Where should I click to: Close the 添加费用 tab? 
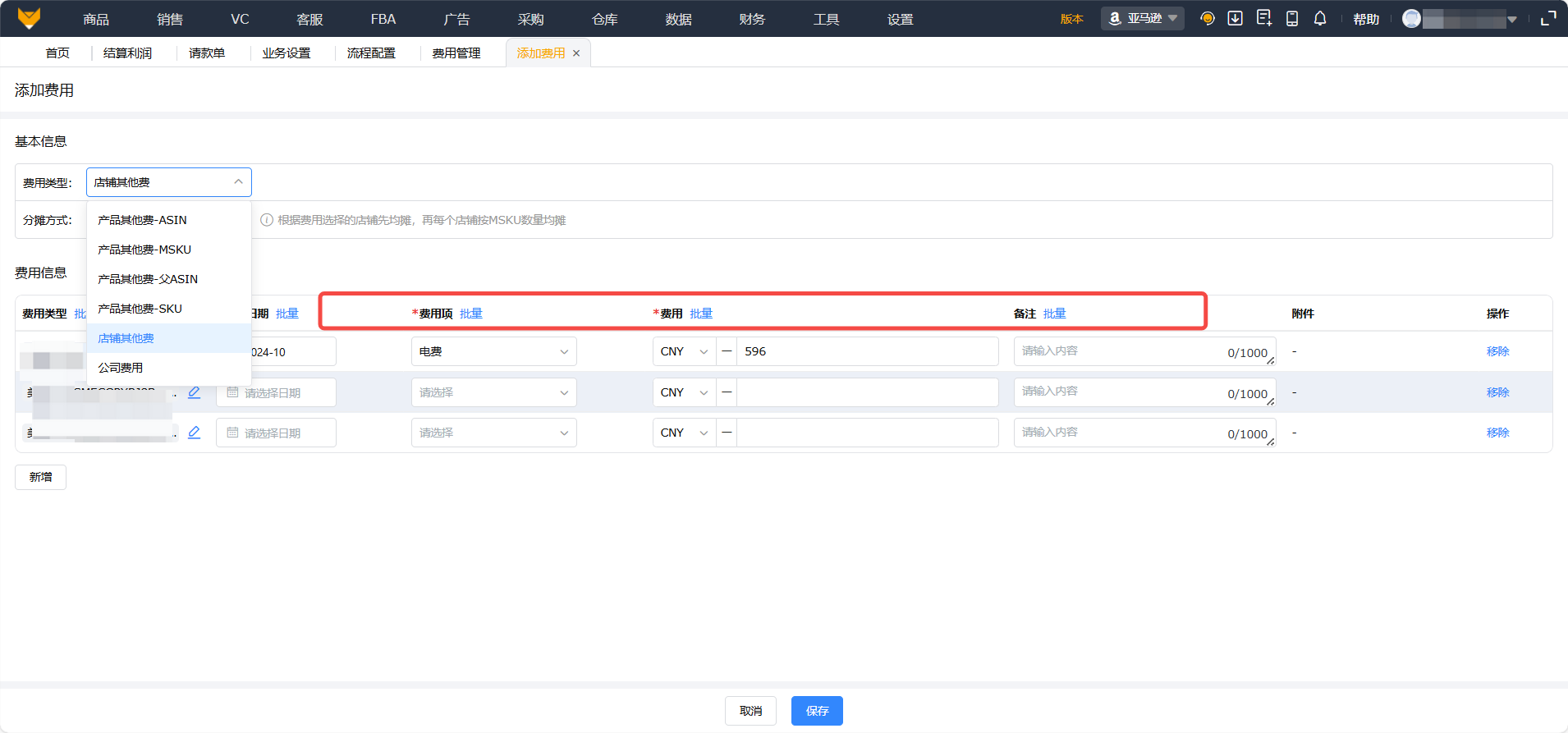(576, 53)
